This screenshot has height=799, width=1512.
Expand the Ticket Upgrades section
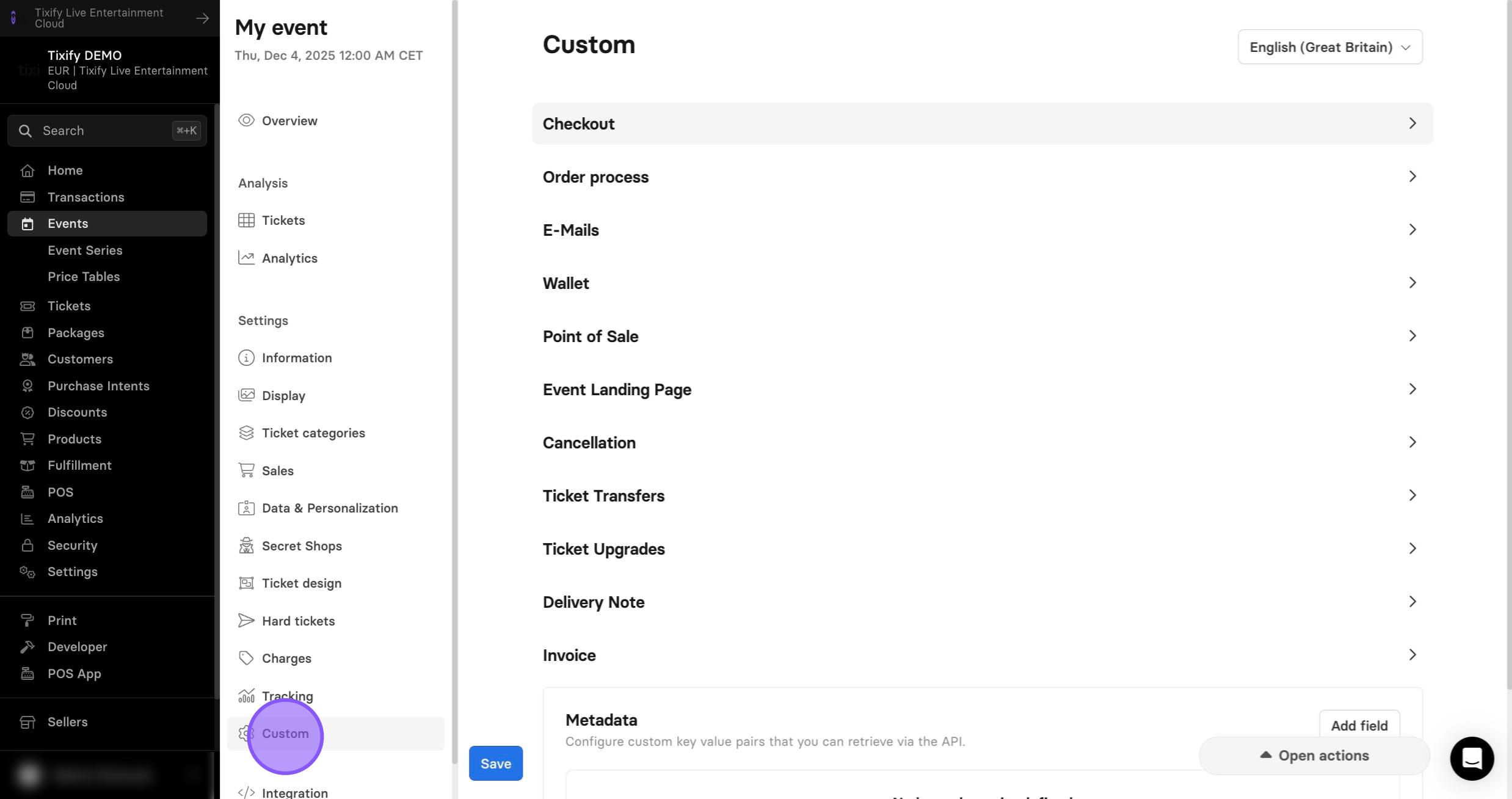[x=983, y=549]
